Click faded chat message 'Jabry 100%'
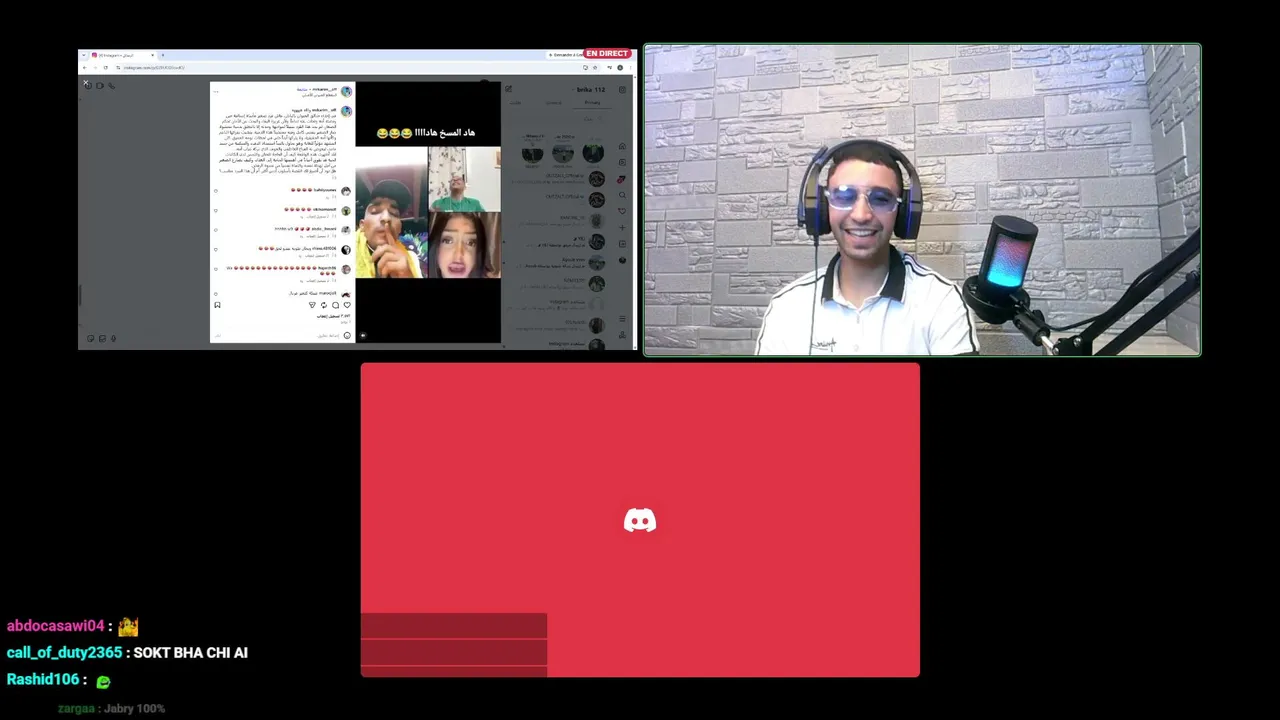Screen dimensions: 1280x720 click(134, 709)
